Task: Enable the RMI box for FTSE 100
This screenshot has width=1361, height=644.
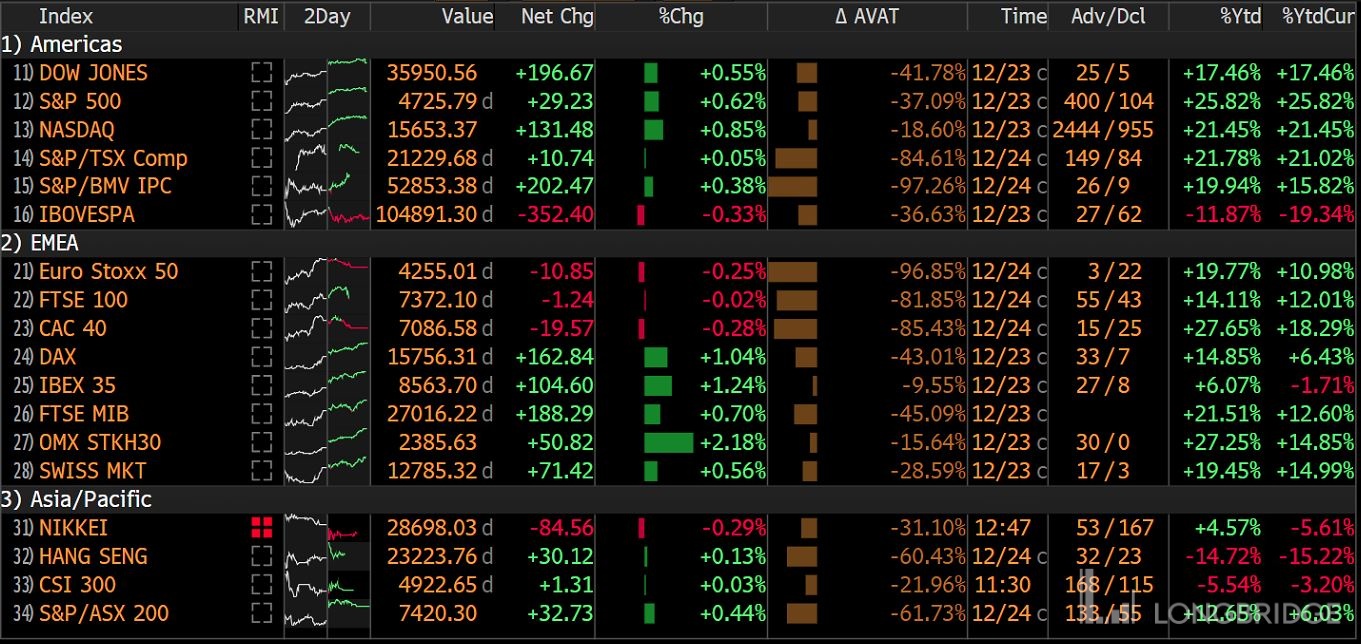Action: 261,300
